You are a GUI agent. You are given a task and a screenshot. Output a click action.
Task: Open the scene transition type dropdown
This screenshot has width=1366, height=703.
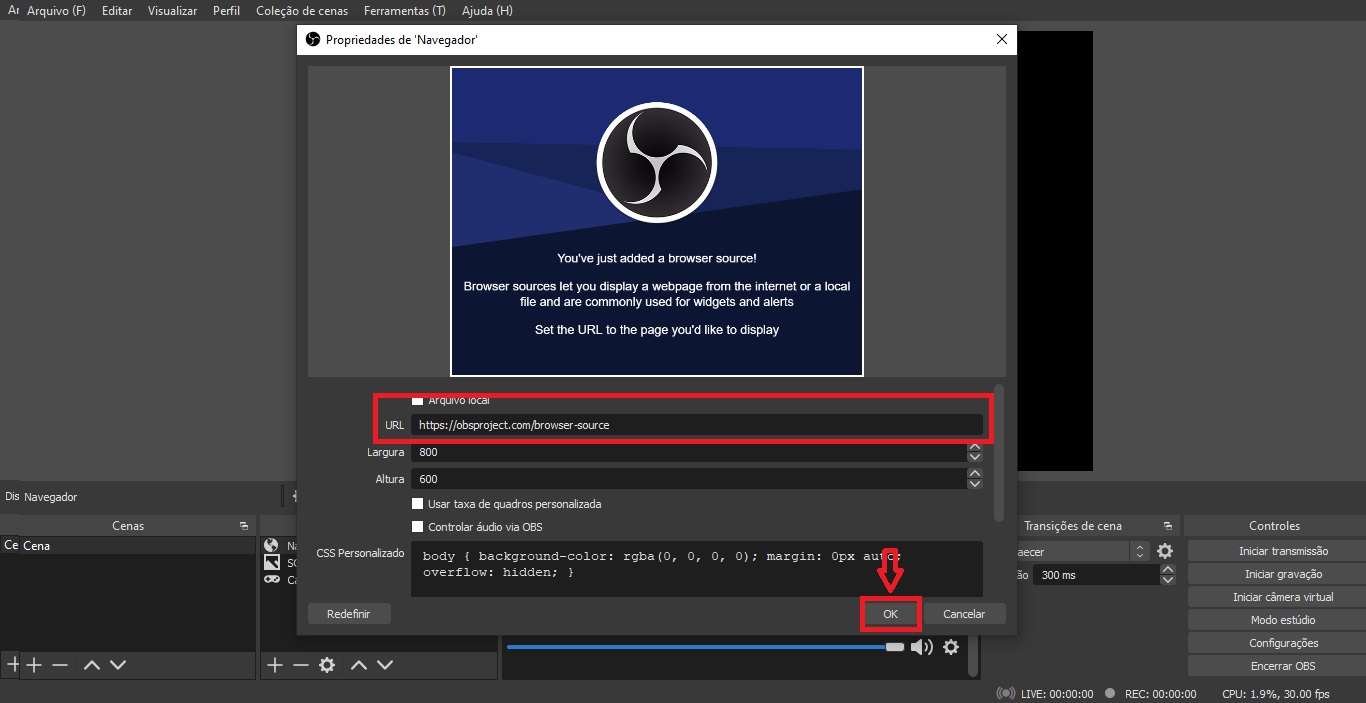click(x=1139, y=551)
